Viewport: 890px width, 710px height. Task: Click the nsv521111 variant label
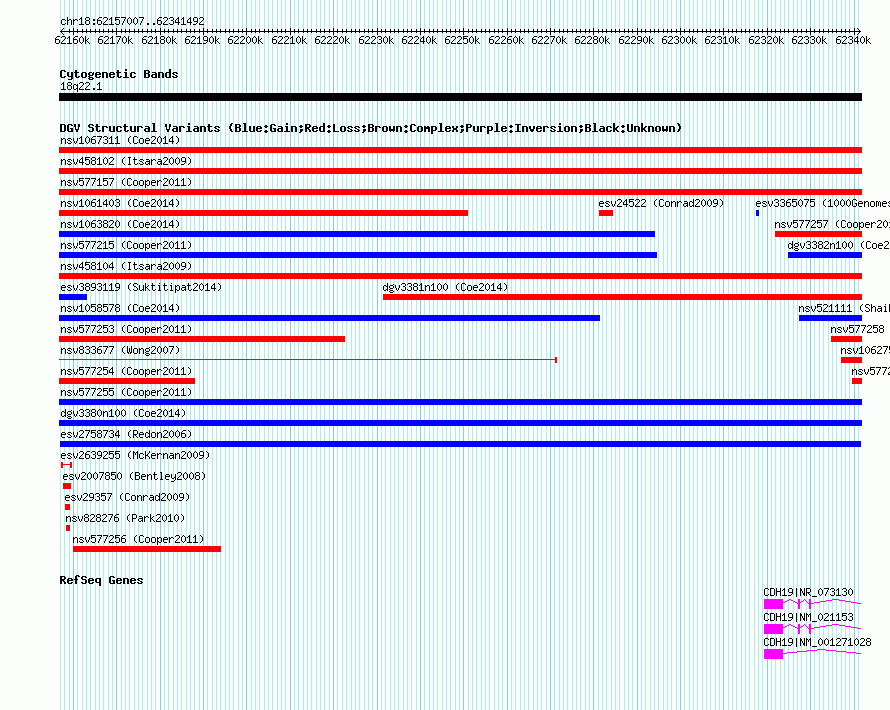[843, 308]
